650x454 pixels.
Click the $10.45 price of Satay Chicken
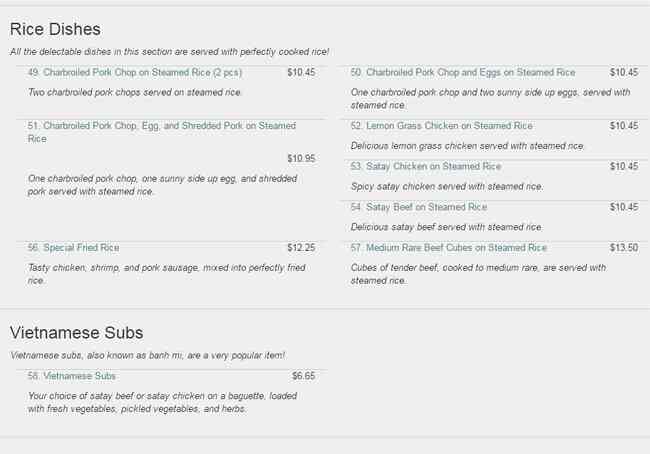point(624,166)
